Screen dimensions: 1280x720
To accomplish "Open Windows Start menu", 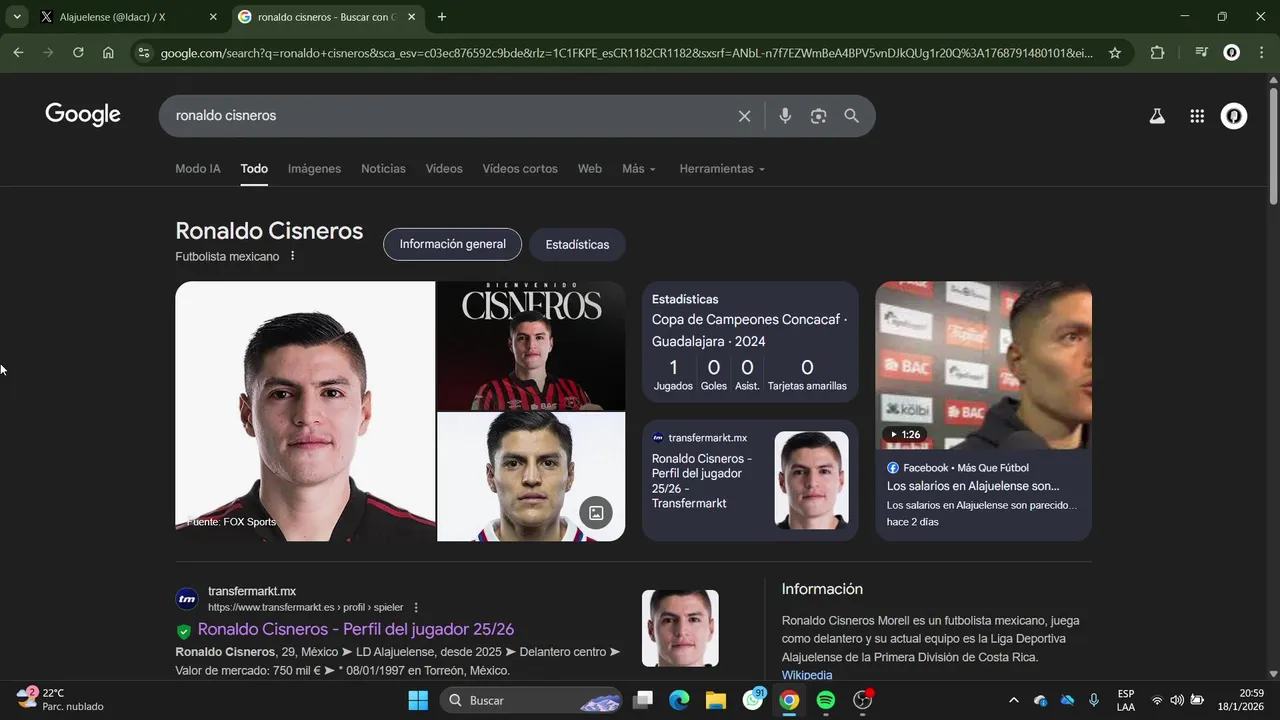I will (418, 700).
